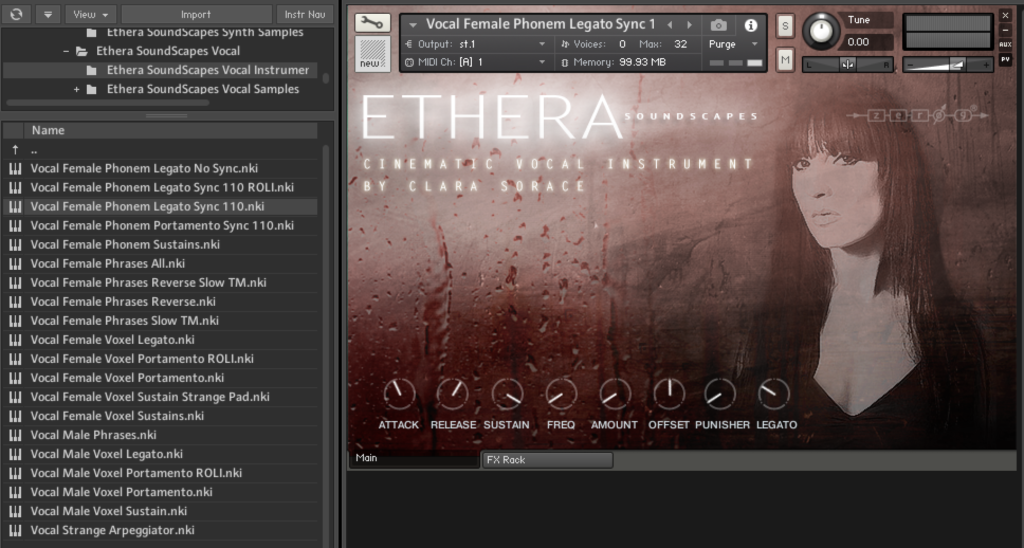Image resolution: width=1024 pixels, height=548 pixels.
Task: Open snapshot view camera icon
Action: point(718,25)
